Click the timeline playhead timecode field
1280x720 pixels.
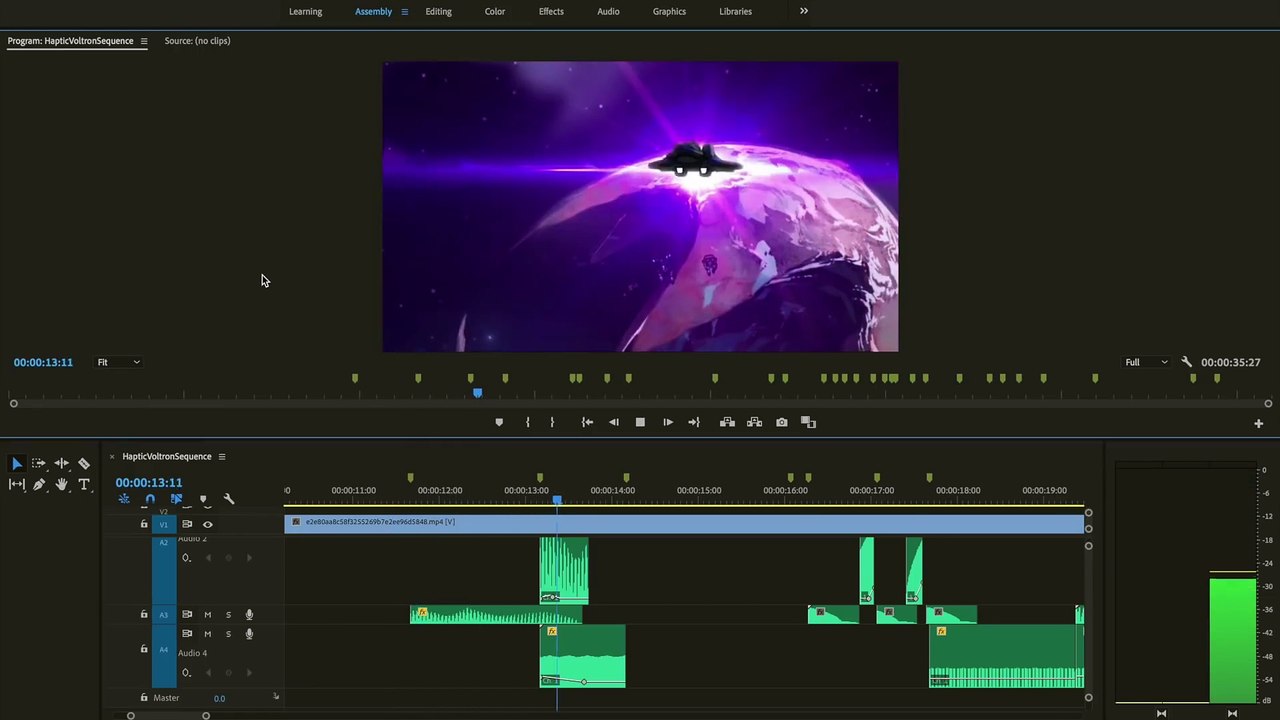149,483
